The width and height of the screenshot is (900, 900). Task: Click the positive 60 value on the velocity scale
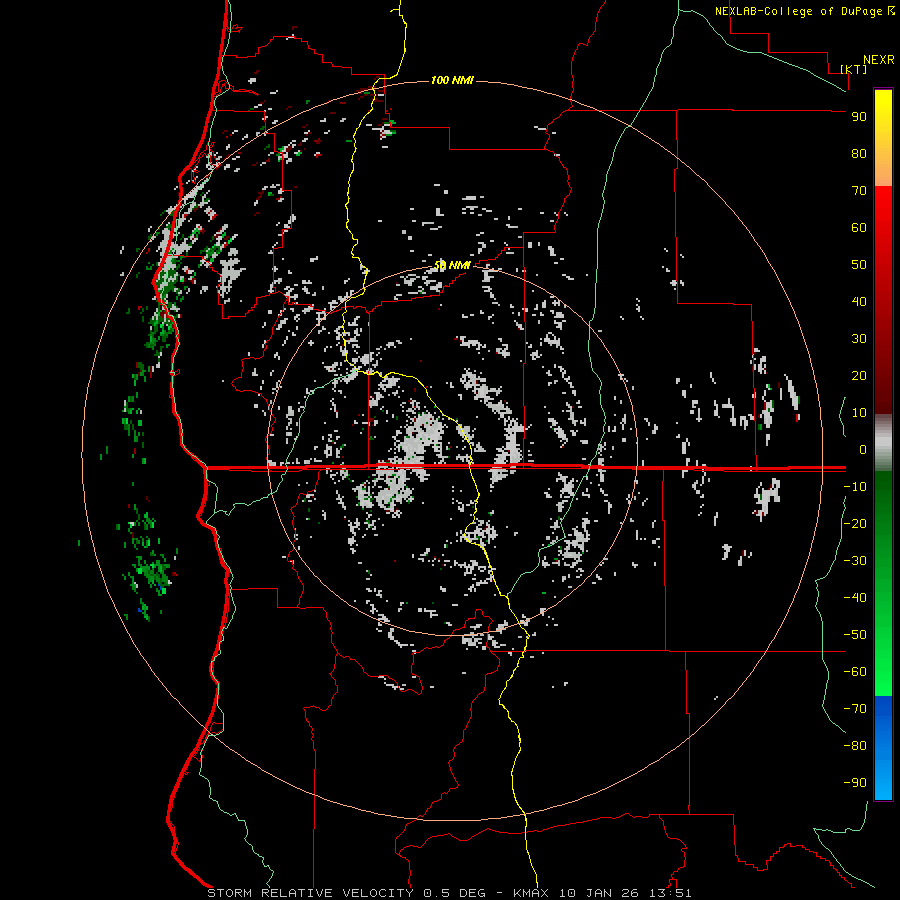pyautogui.click(x=859, y=228)
